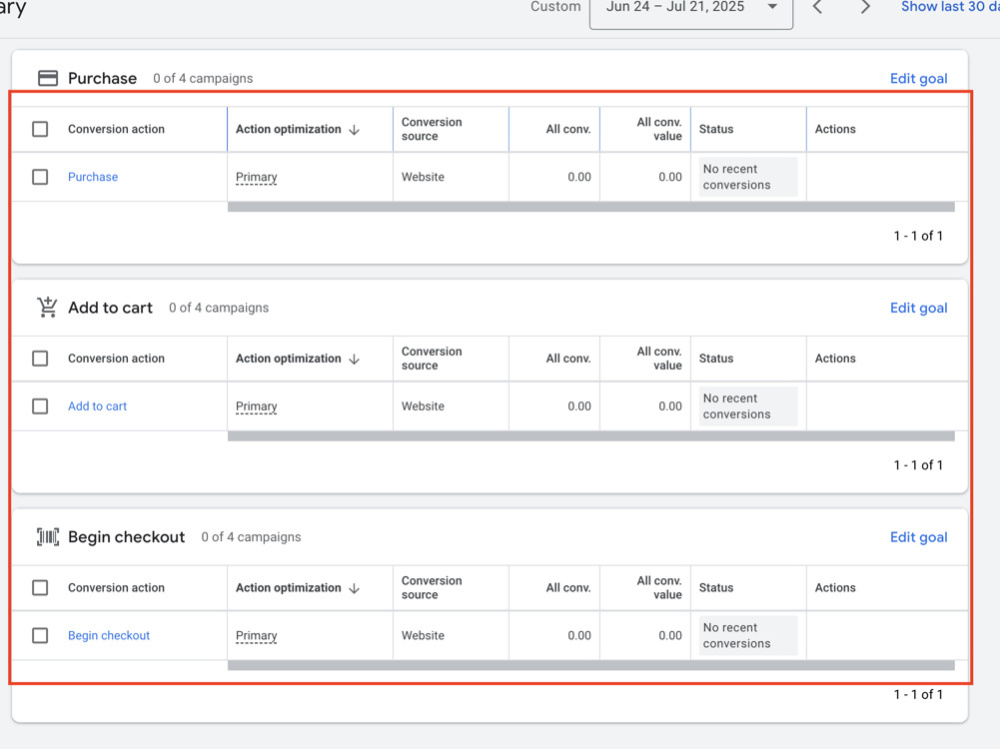The image size is (1000, 749).
Task: Click sort arrow in Begin checkout table Action optimization
Action: tap(355, 588)
